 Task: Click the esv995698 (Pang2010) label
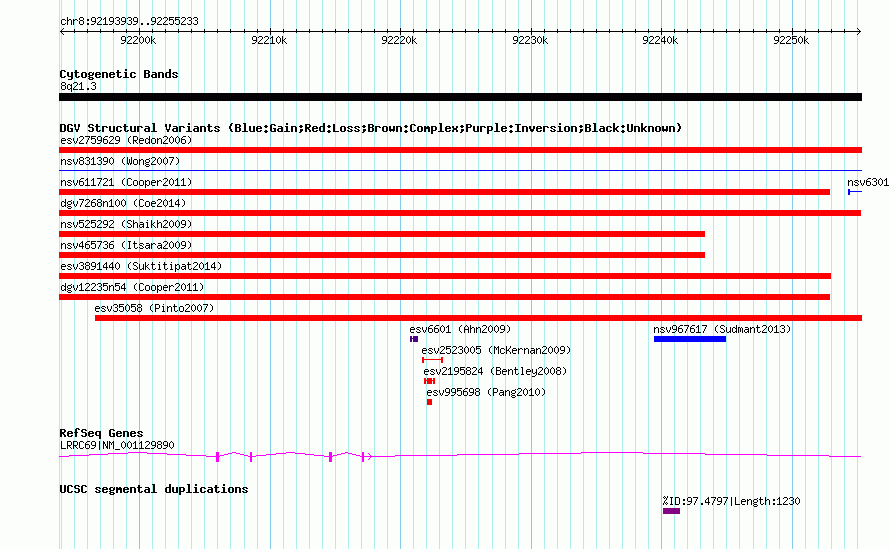pyautogui.click(x=486, y=392)
